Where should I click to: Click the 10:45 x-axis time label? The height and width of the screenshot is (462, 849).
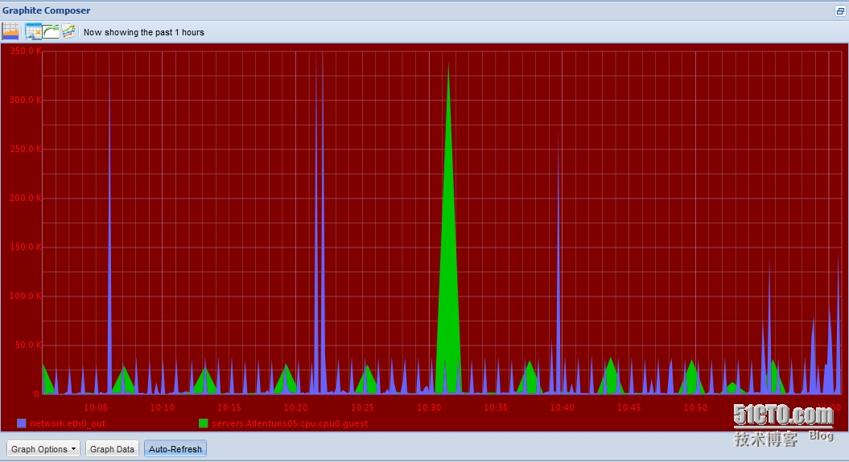pos(629,407)
